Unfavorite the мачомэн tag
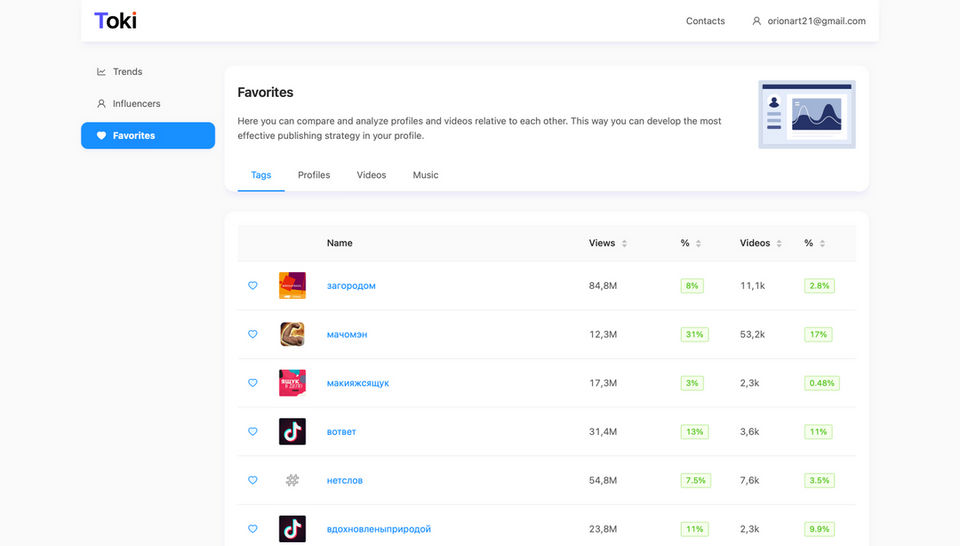The height and width of the screenshot is (546, 960). point(252,334)
